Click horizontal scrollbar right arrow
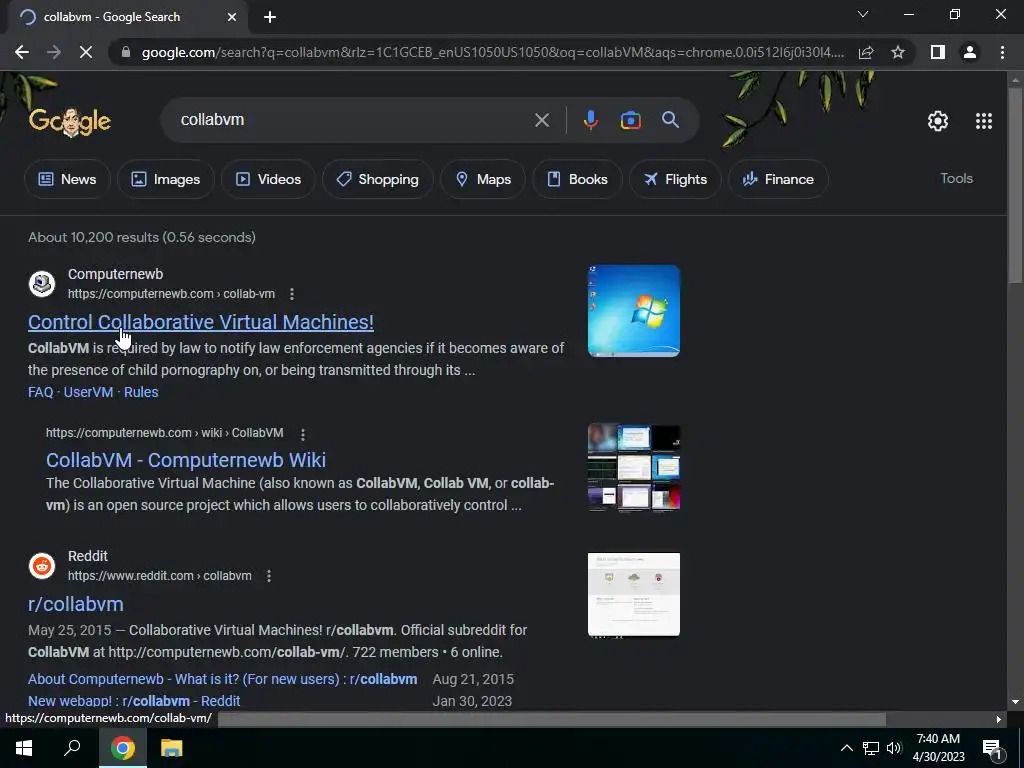The image size is (1024, 768). click(x=998, y=720)
